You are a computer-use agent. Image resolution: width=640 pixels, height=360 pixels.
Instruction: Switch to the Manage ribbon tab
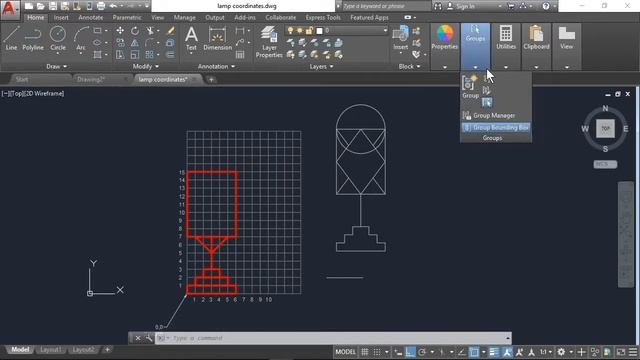point(184,18)
